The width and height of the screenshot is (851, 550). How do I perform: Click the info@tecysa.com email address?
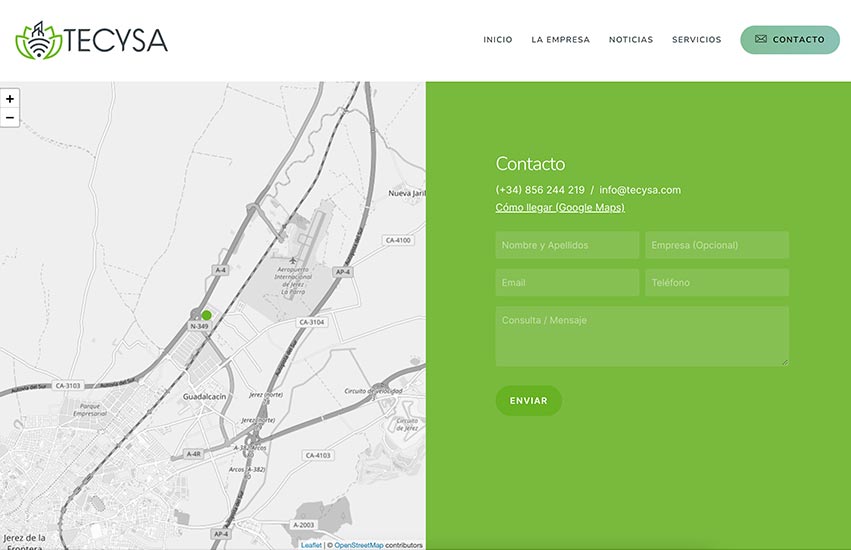click(x=640, y=190)
